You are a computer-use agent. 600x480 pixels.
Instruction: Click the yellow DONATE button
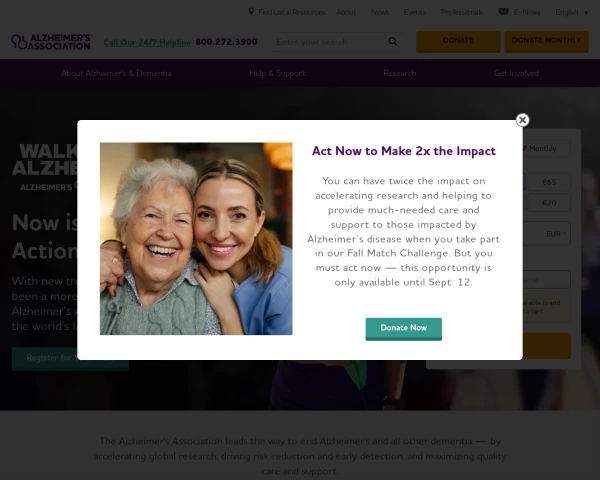coord(458,41)
